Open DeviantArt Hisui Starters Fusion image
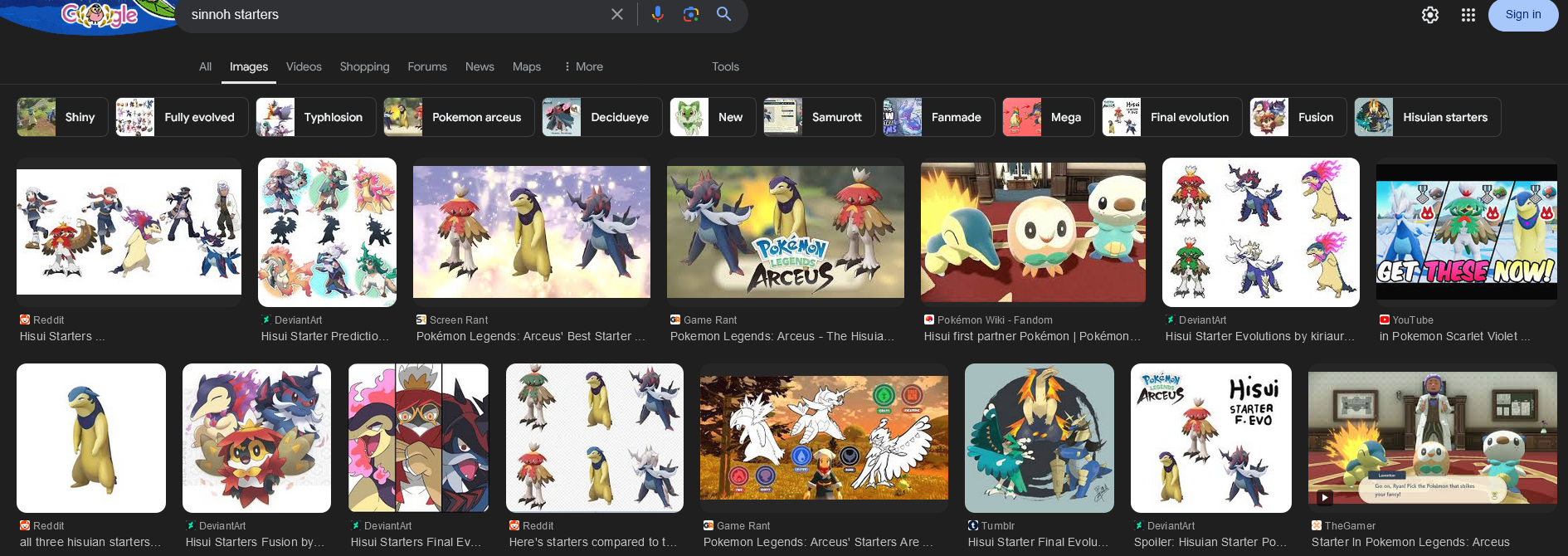 coord(256,438)
